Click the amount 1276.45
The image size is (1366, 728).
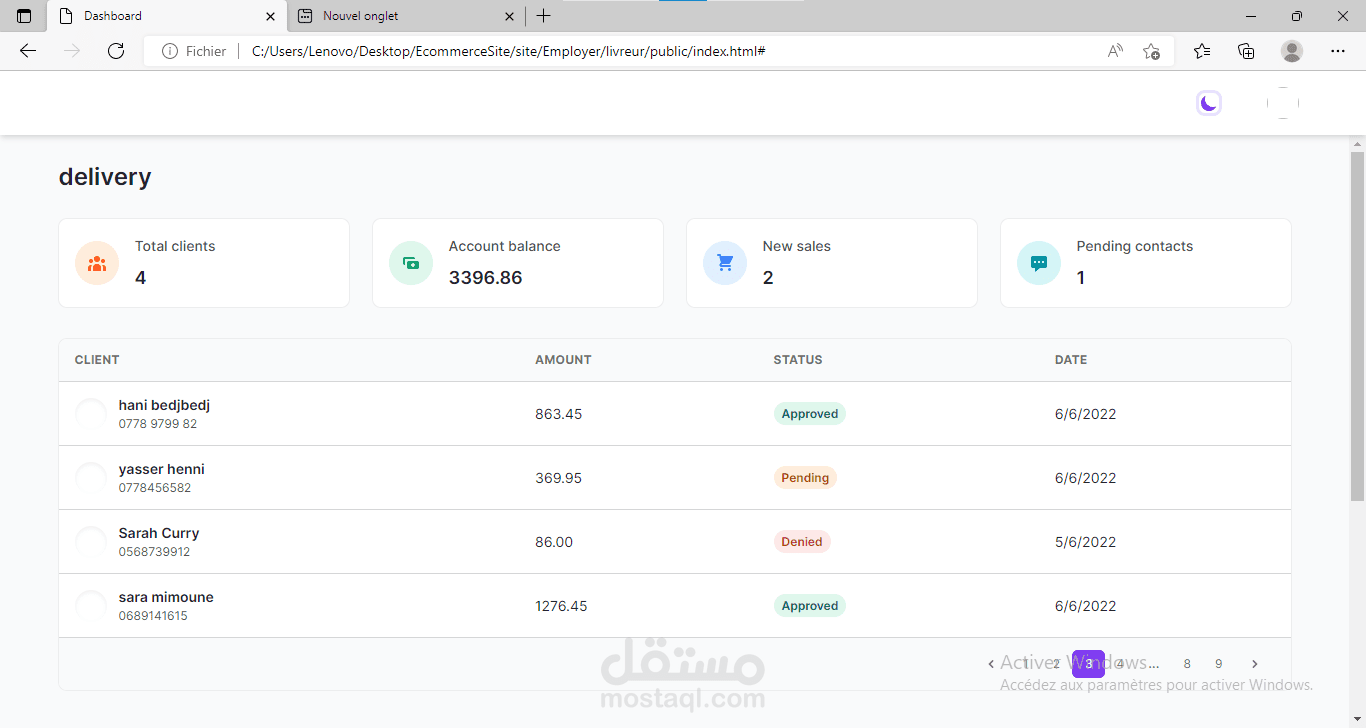[561, 606]
